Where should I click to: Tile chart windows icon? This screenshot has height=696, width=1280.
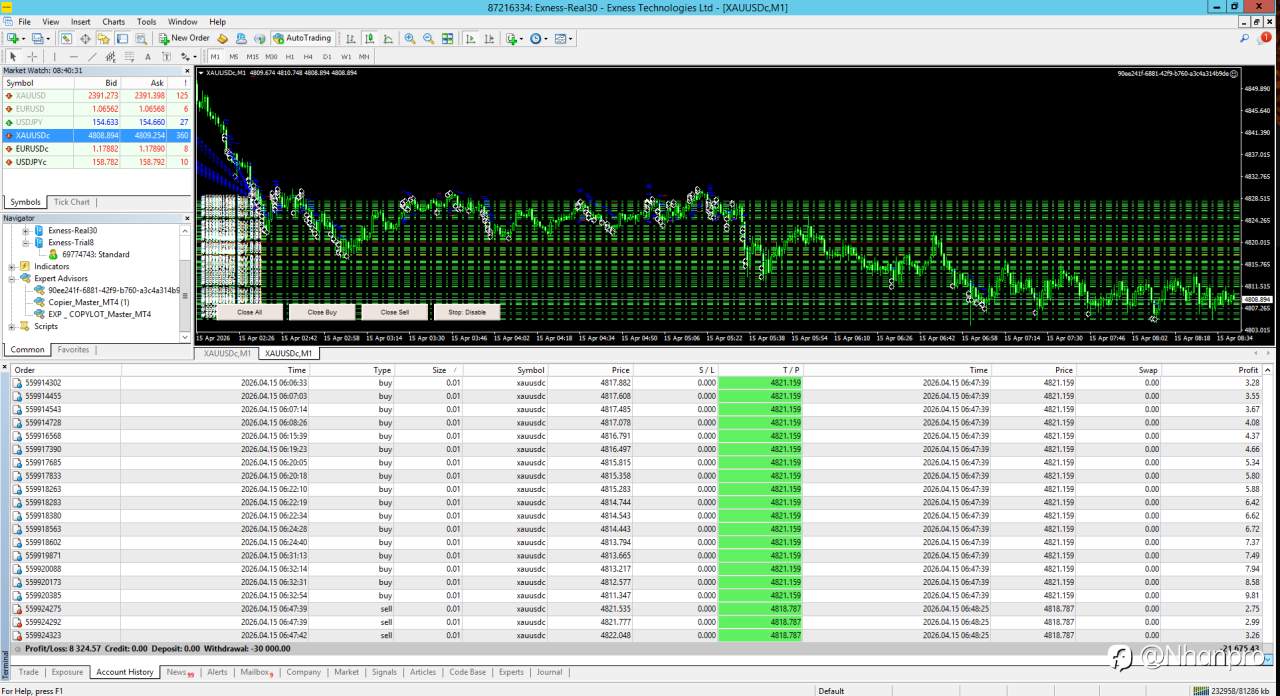coord(447,38)
